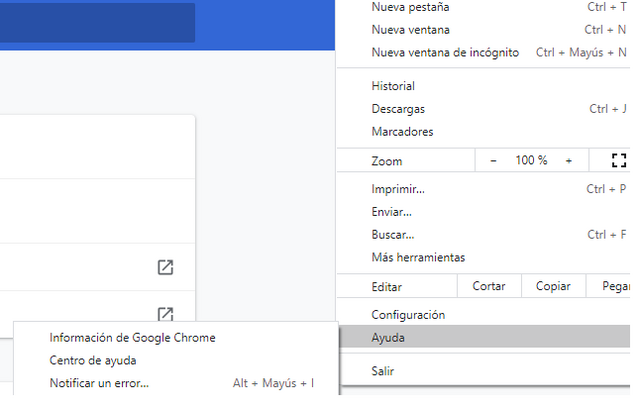
Task: Open Centro de ayuda submenu item
Action: pos(176,361)
